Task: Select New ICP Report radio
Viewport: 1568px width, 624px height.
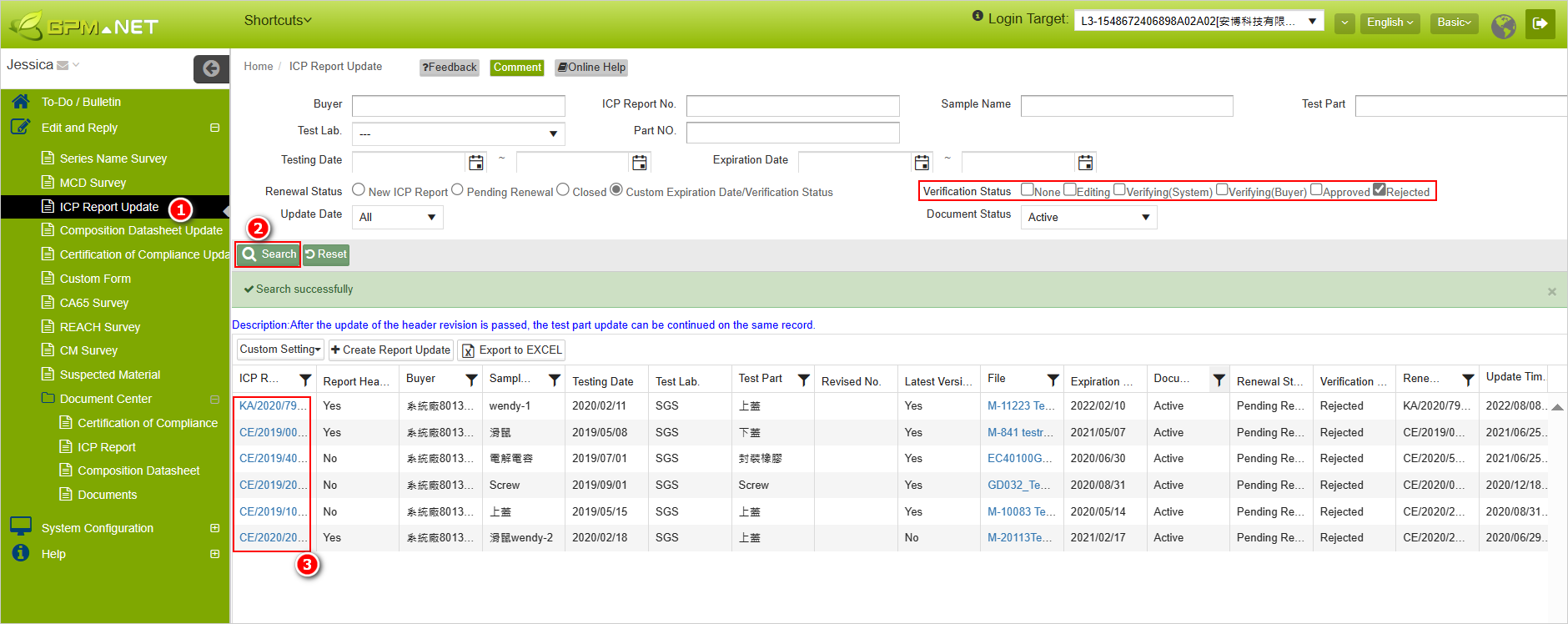Action: (x=359, y=189)
